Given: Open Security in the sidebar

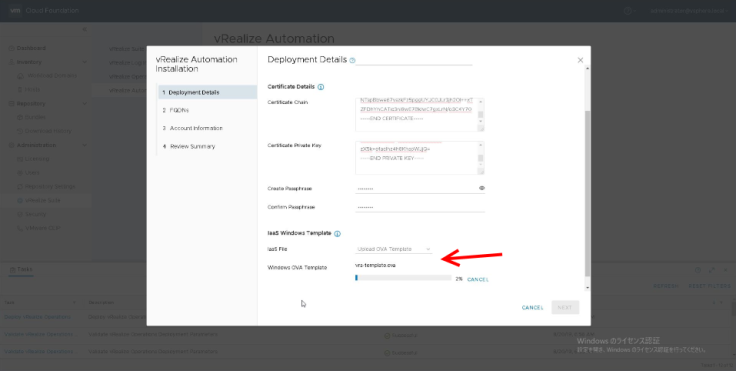Looking at the screenshot, I should coord(36,214).
